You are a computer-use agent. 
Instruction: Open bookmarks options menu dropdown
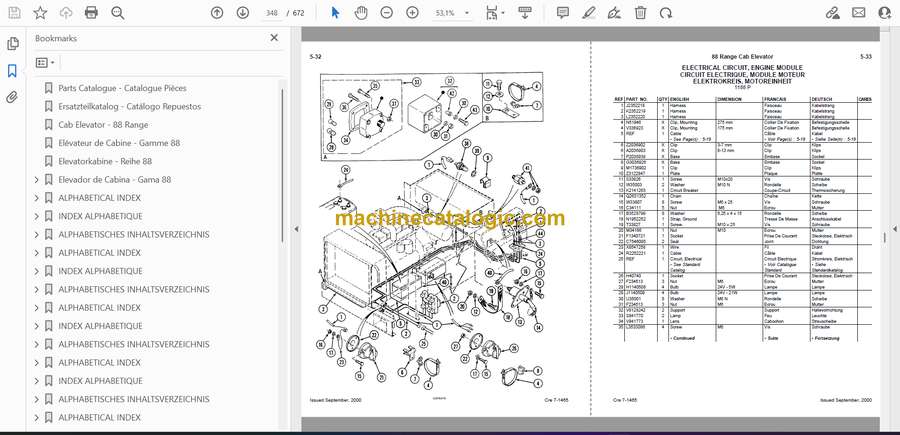45,63
